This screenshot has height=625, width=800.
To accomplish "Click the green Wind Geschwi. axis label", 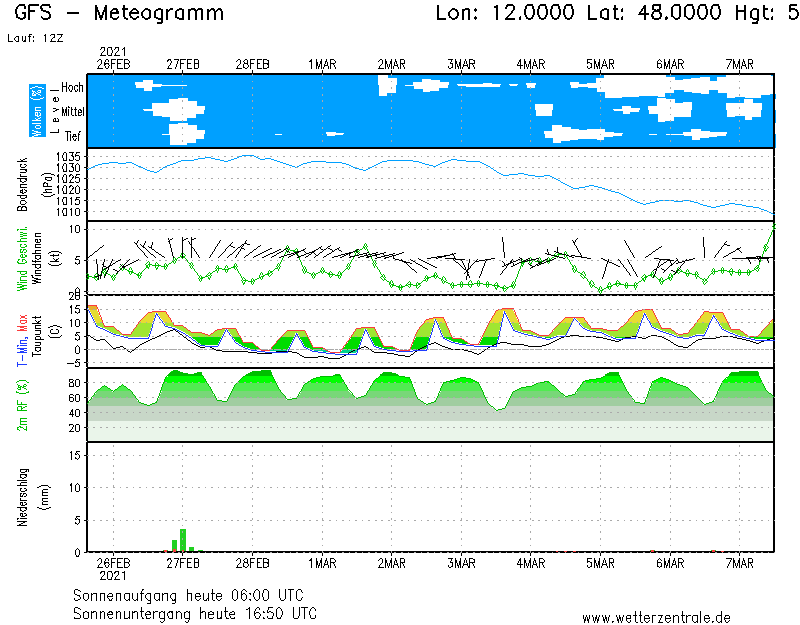I will [23, 258].
